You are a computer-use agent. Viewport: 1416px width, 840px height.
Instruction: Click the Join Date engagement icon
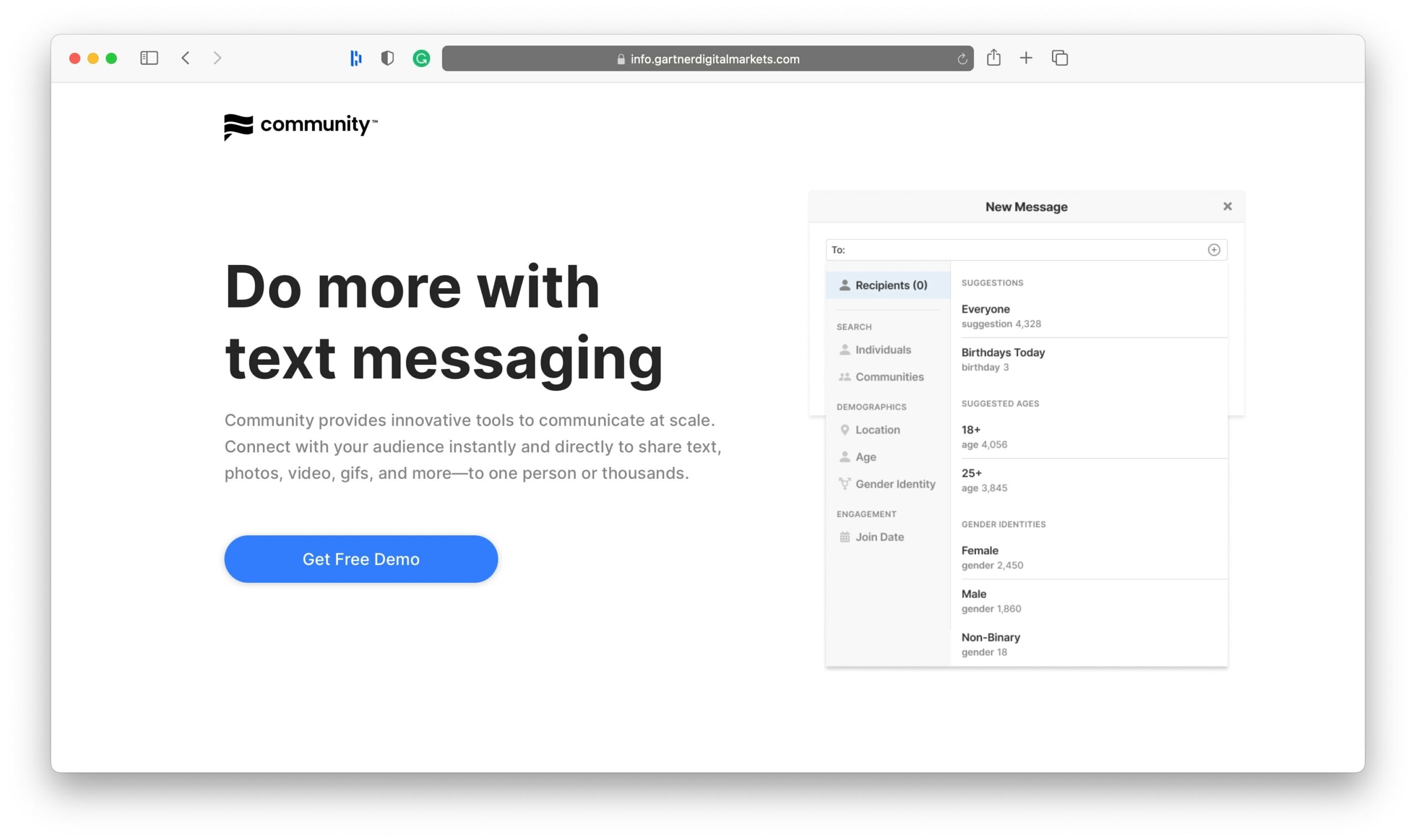[844, 537]
